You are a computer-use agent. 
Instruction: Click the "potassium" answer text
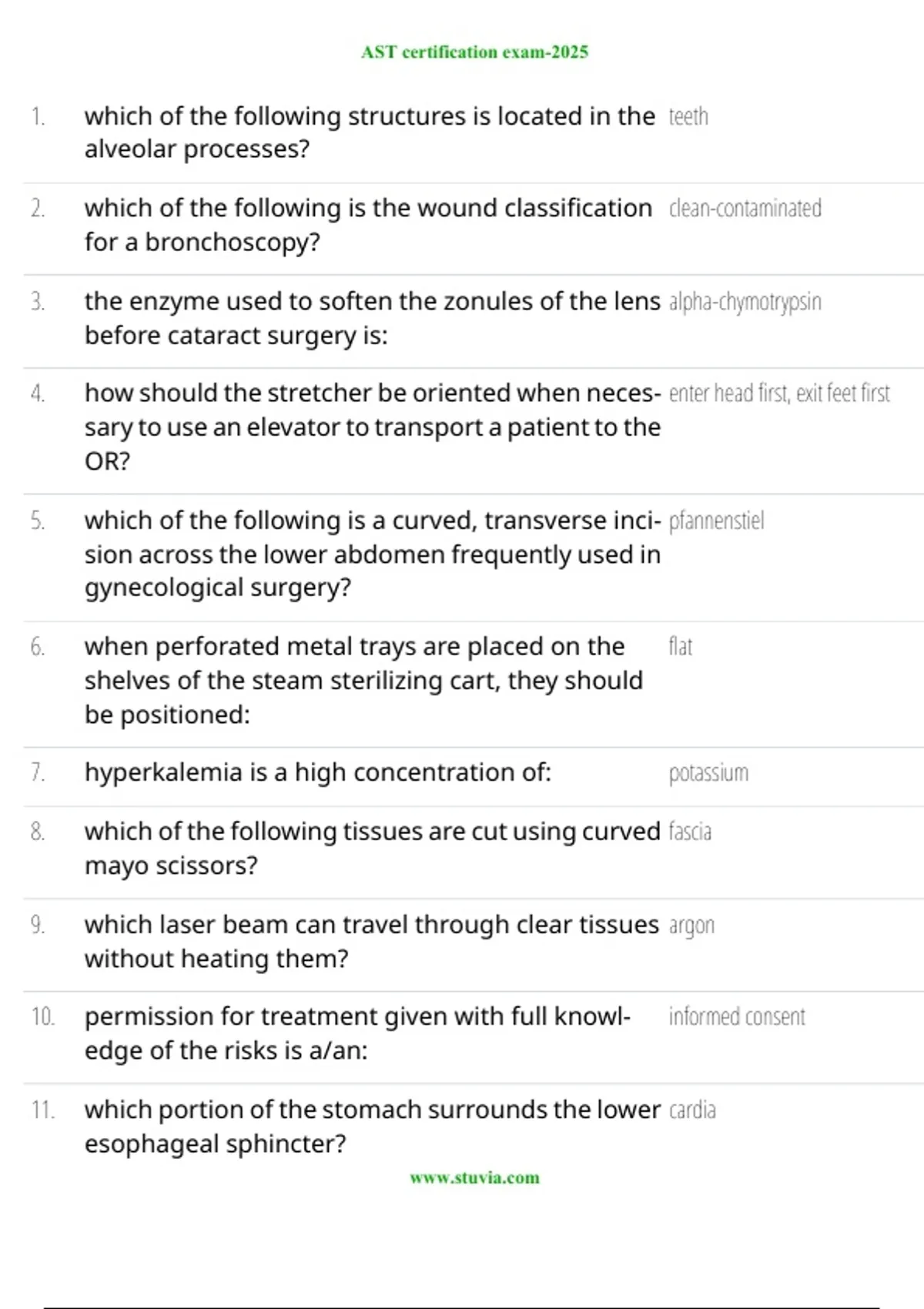708,773
